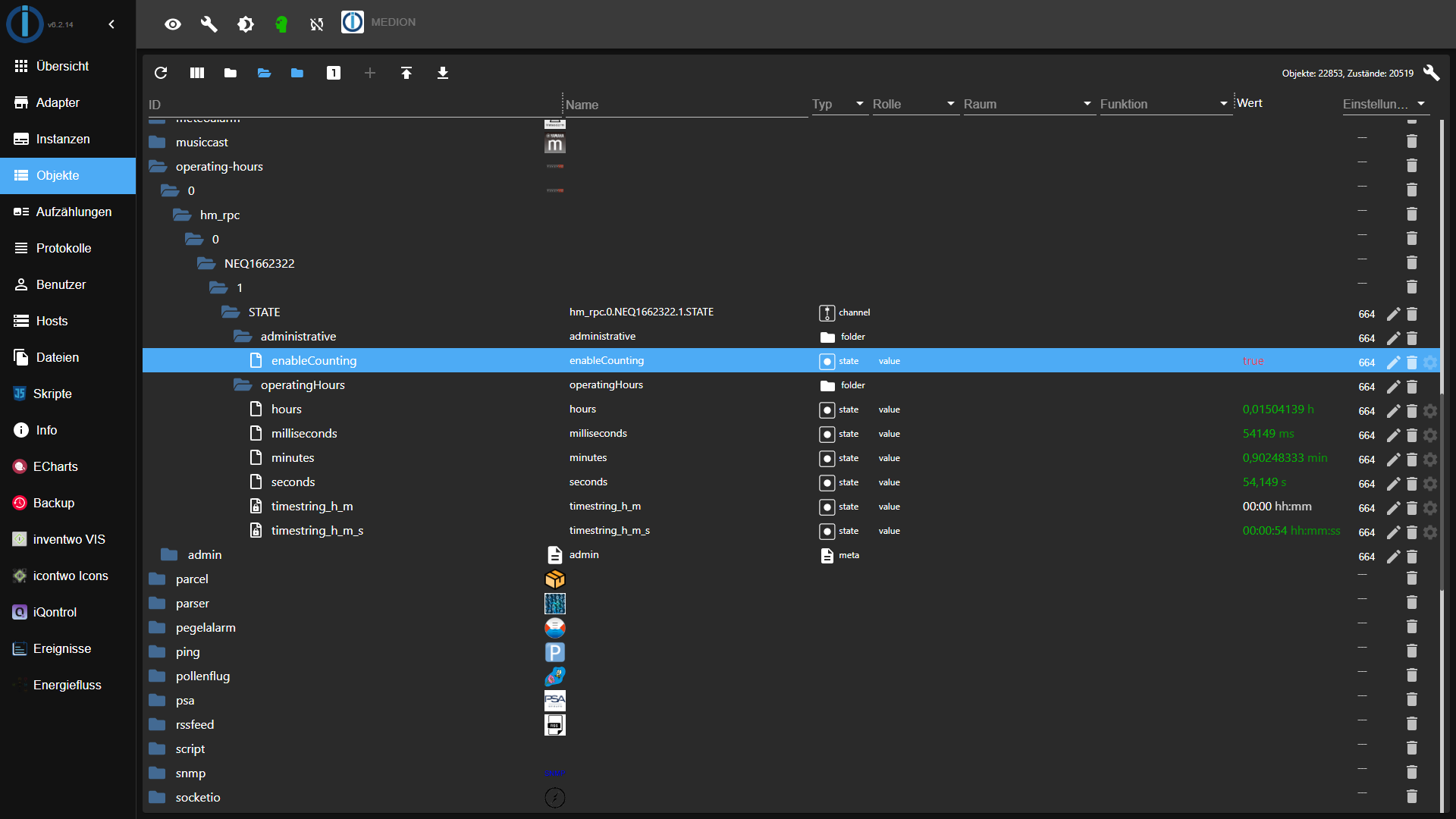Open the Rolle filter dropdown

pos(915,104)
